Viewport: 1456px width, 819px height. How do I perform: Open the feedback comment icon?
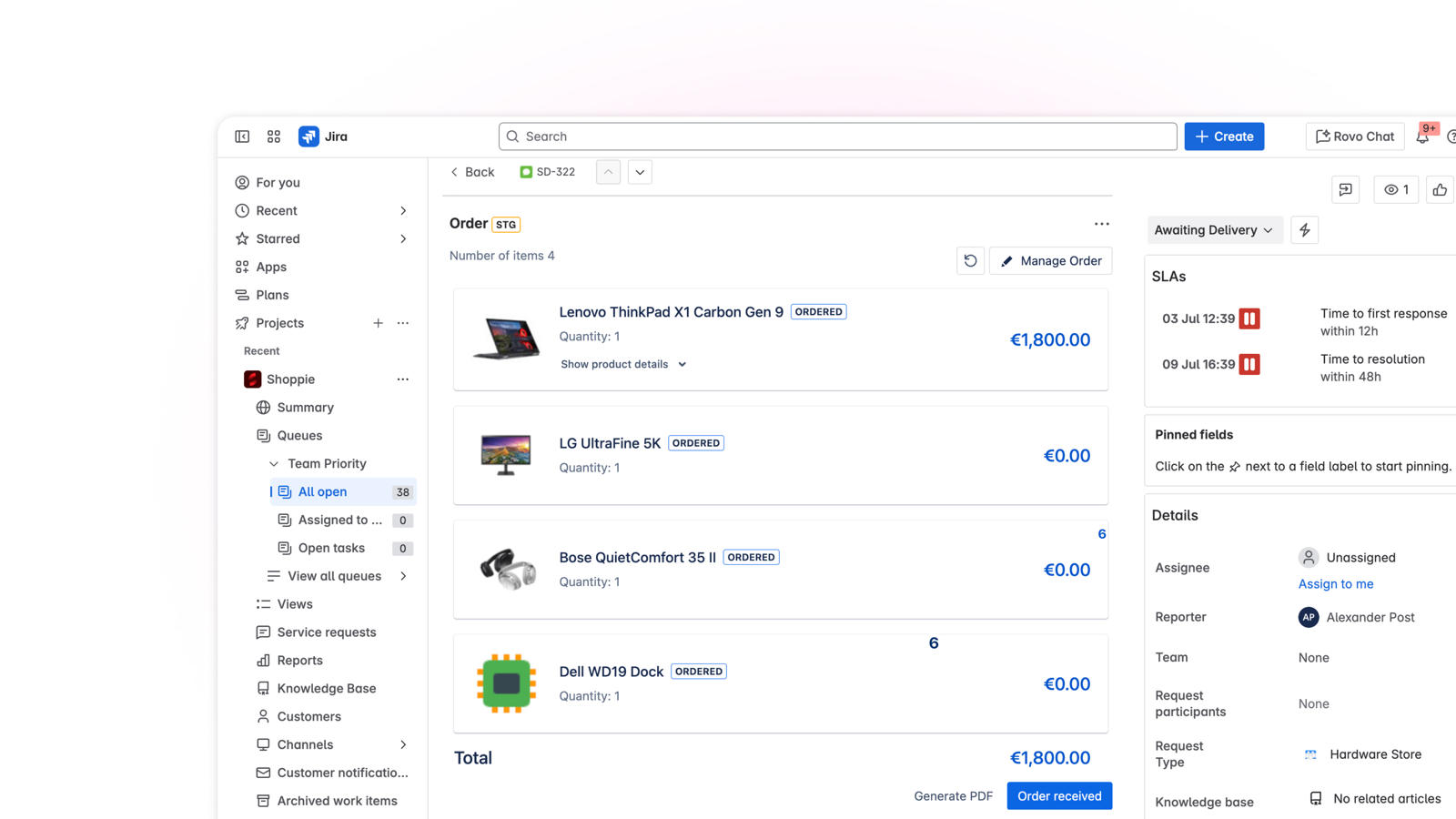[x=1345, y=189]
